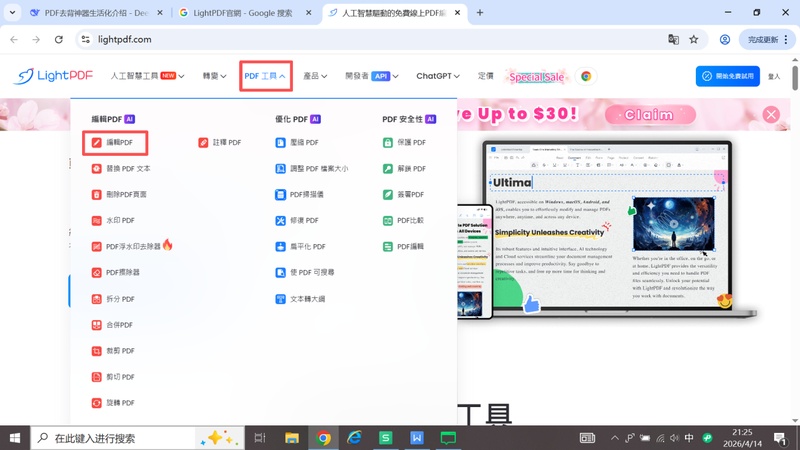Open the 註釋 PDF tool
This screenshot has height=450, width=800.
pyautogui.click(x=220, y=143)
